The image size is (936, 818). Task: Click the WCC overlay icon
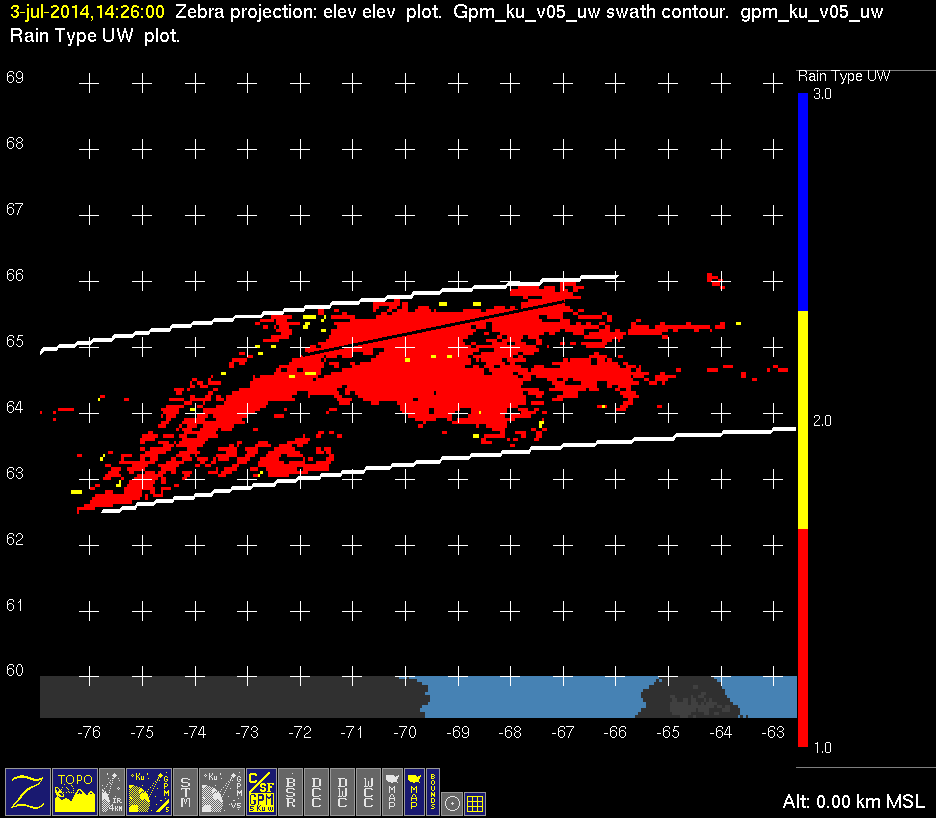point(368,791)
